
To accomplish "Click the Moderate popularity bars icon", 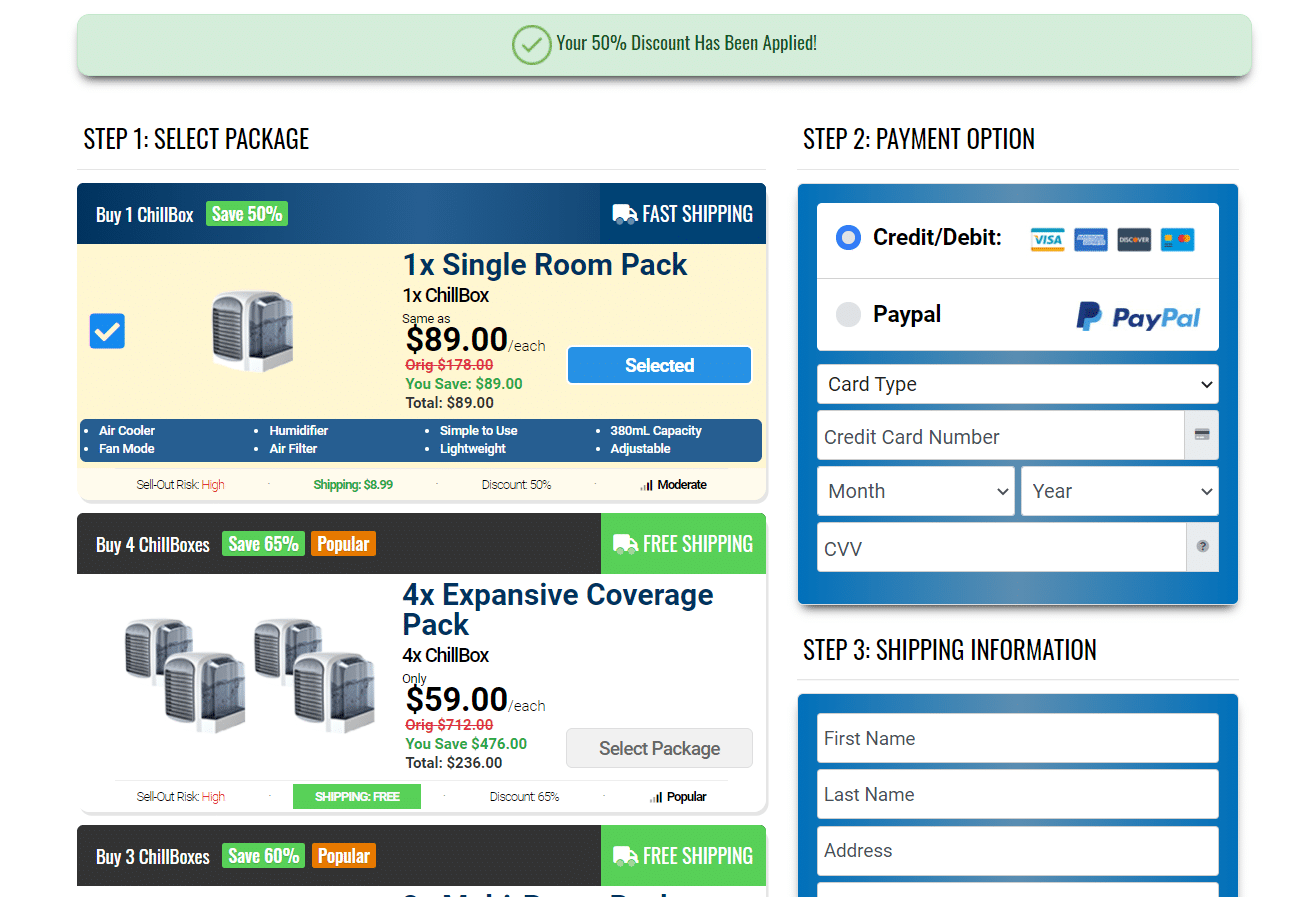I will [x=647, y=485].
